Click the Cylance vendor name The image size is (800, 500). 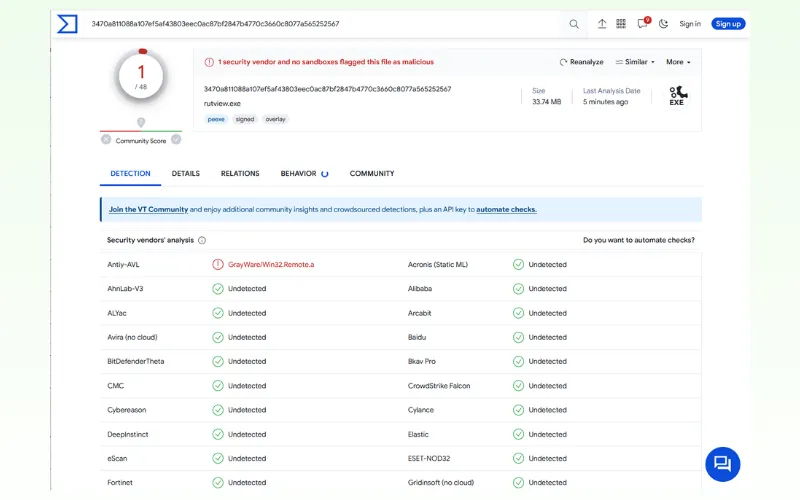[x=421, y=410]
